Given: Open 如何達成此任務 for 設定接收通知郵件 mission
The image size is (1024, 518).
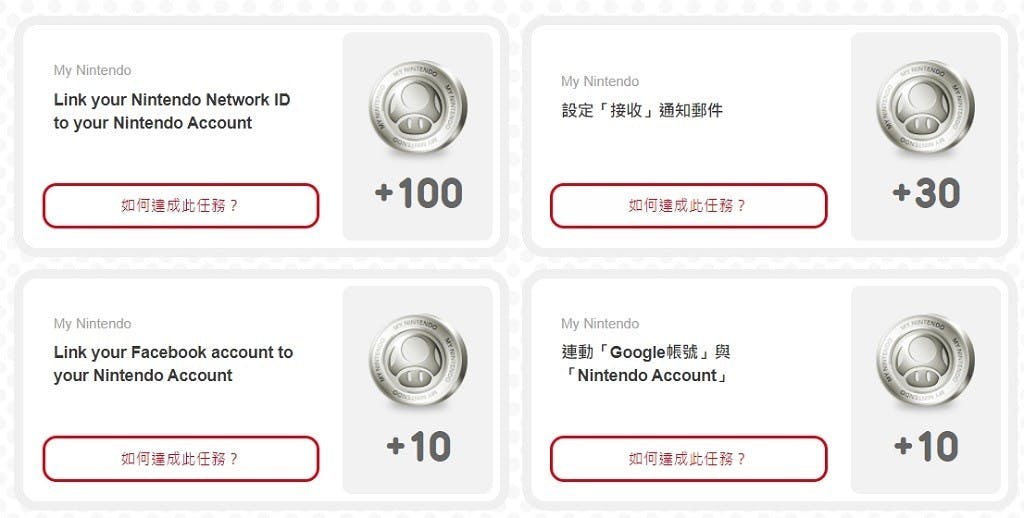Looking at the screenshot, I should point(688,206).
